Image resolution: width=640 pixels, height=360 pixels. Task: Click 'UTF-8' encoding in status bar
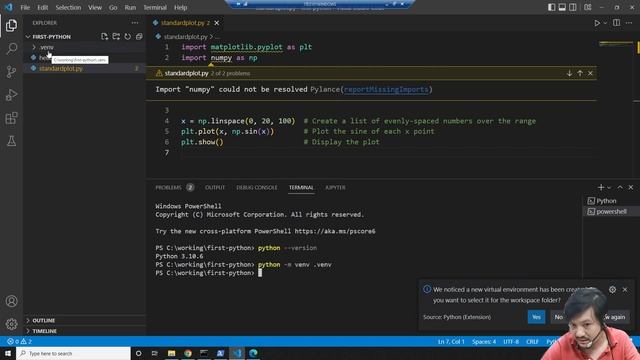pyautogui.click(x=511, y=341)
